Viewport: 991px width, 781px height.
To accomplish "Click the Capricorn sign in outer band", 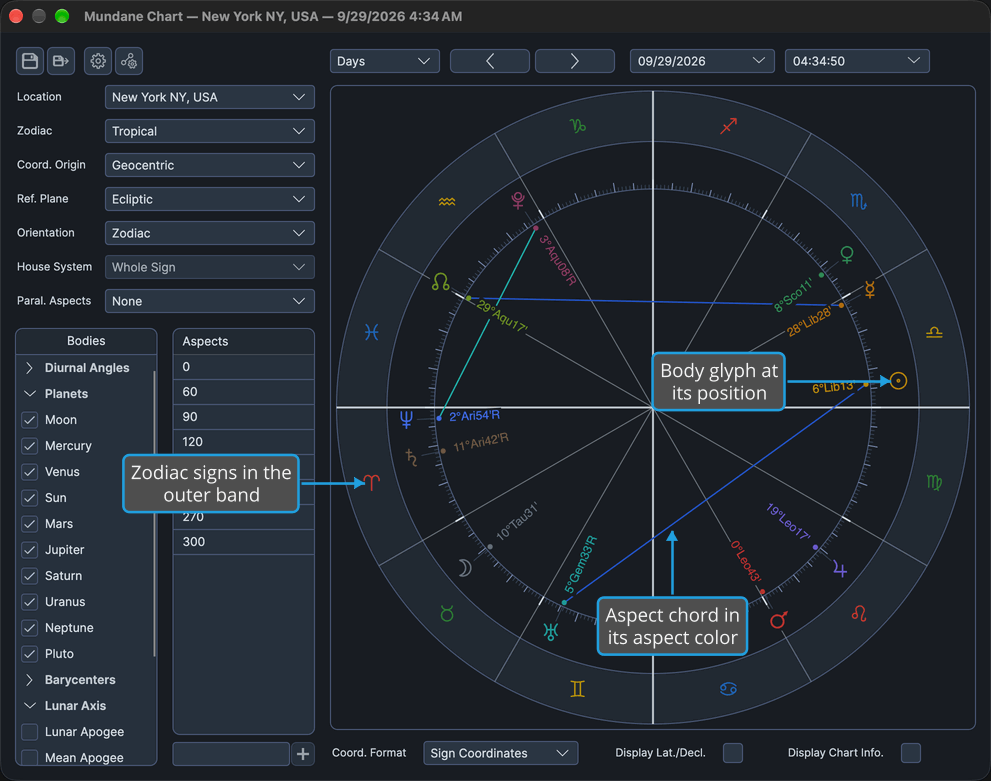I will (x=578, y=126).
